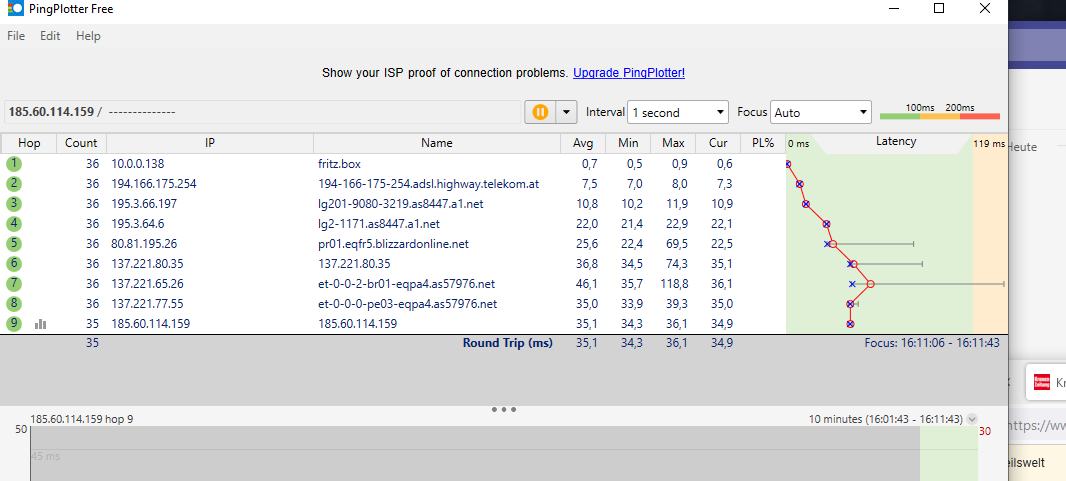Select IP cell 137.221.77.55

point(148,304)
